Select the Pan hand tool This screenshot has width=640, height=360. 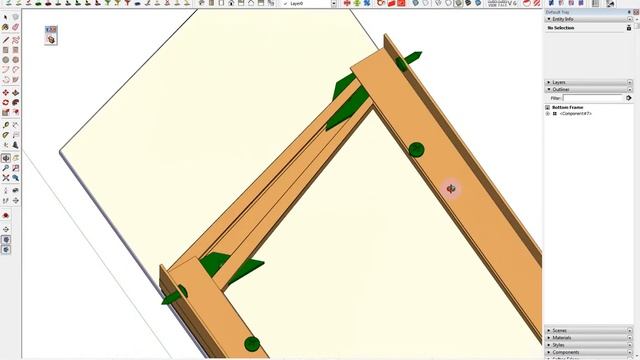pyautogui.click(x=16, y=158)
